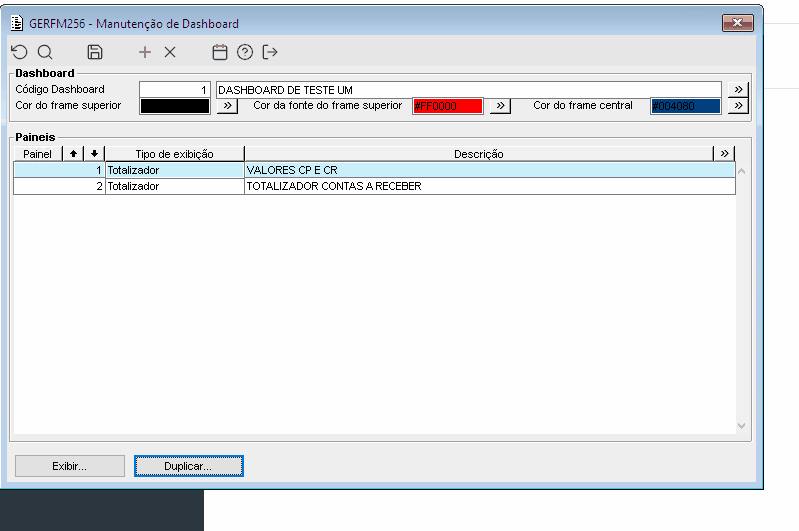The width and height of the screenshot is (799, 531).
Task: Open lookup beside the dashboard description field
Action: coord(738,89)
